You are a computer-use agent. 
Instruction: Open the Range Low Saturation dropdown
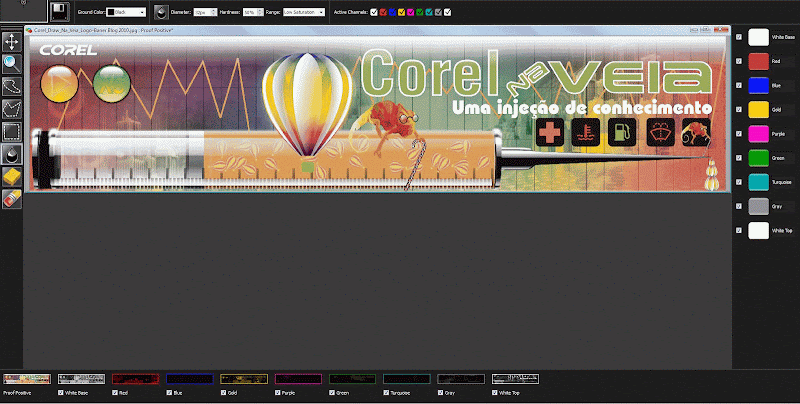tap(304, 12)
